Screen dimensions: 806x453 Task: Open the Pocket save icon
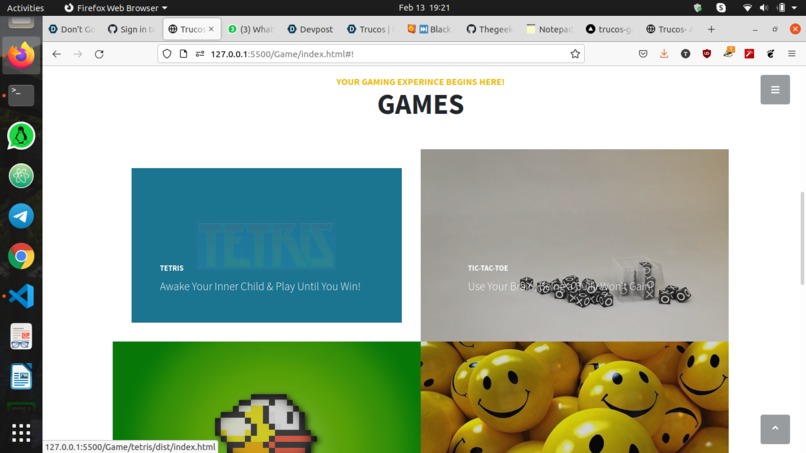tap(643, 53)
